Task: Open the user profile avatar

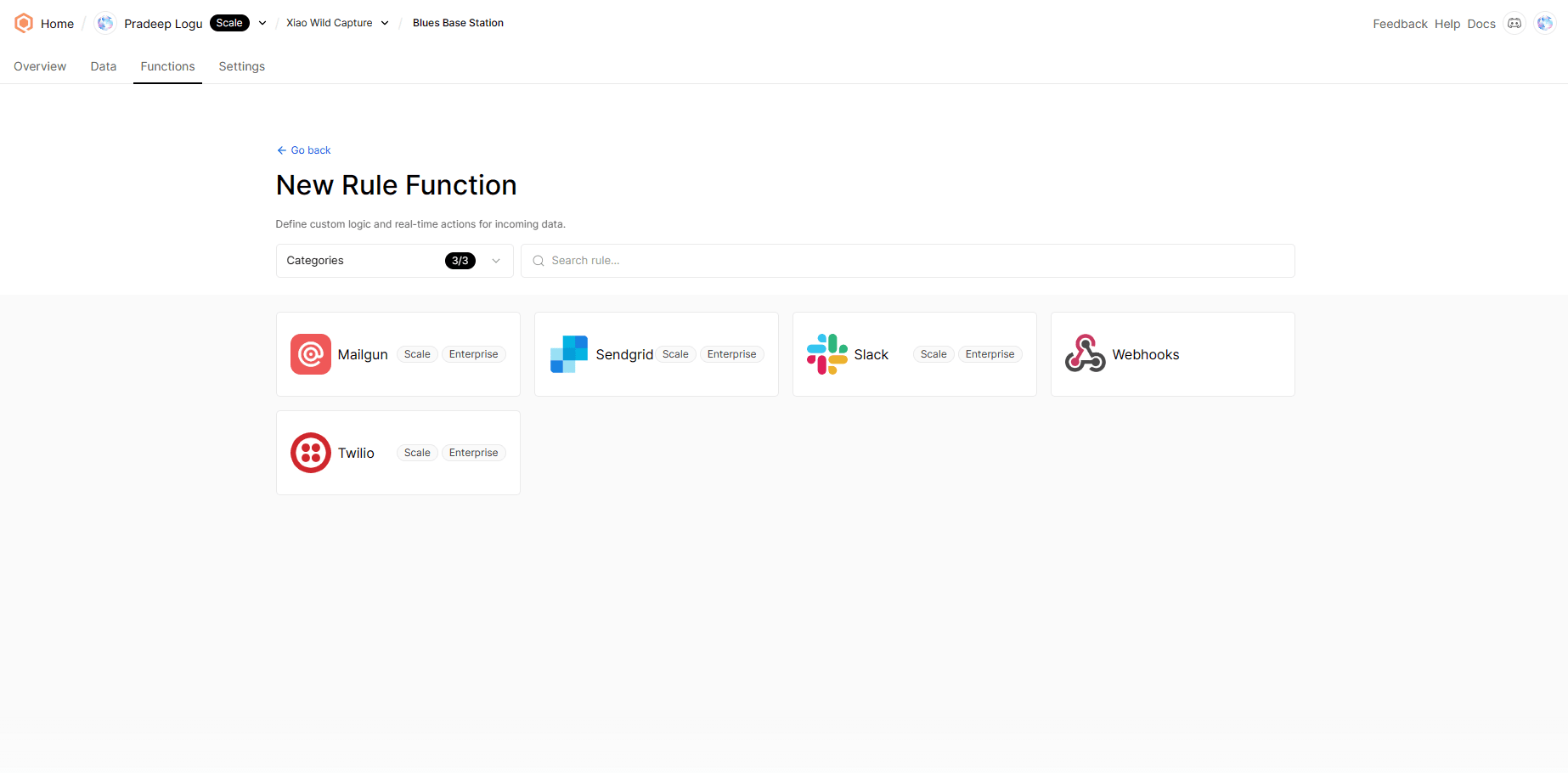Action: click(1545, 23)
